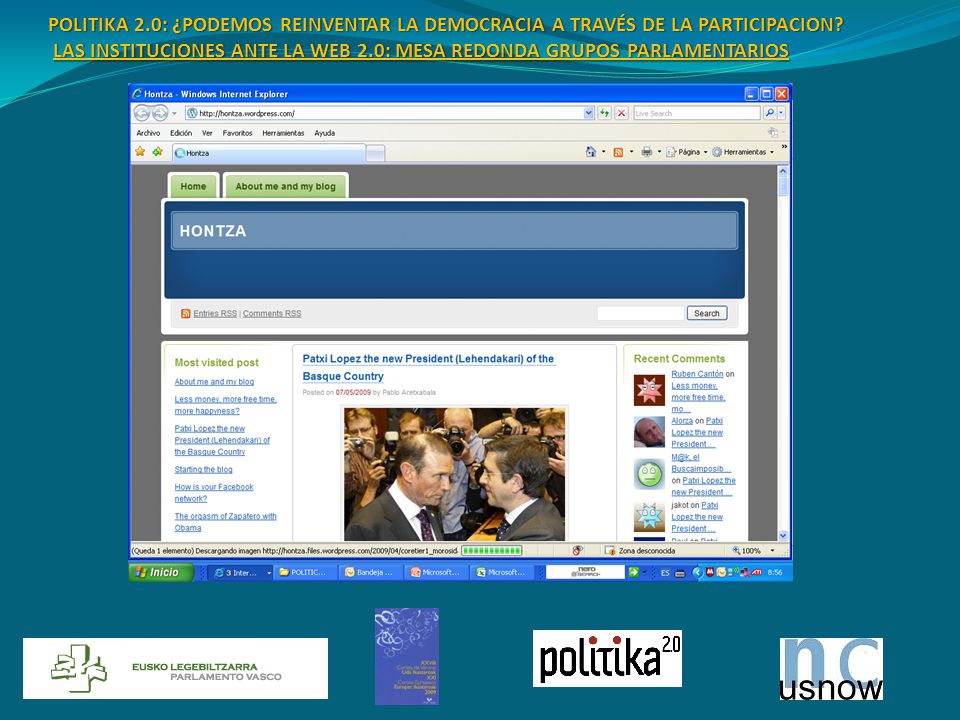This screenshot has height=720, width=960.
Task: Open recent pages dropdown beside navigation arrows
Action: point(174,113)
